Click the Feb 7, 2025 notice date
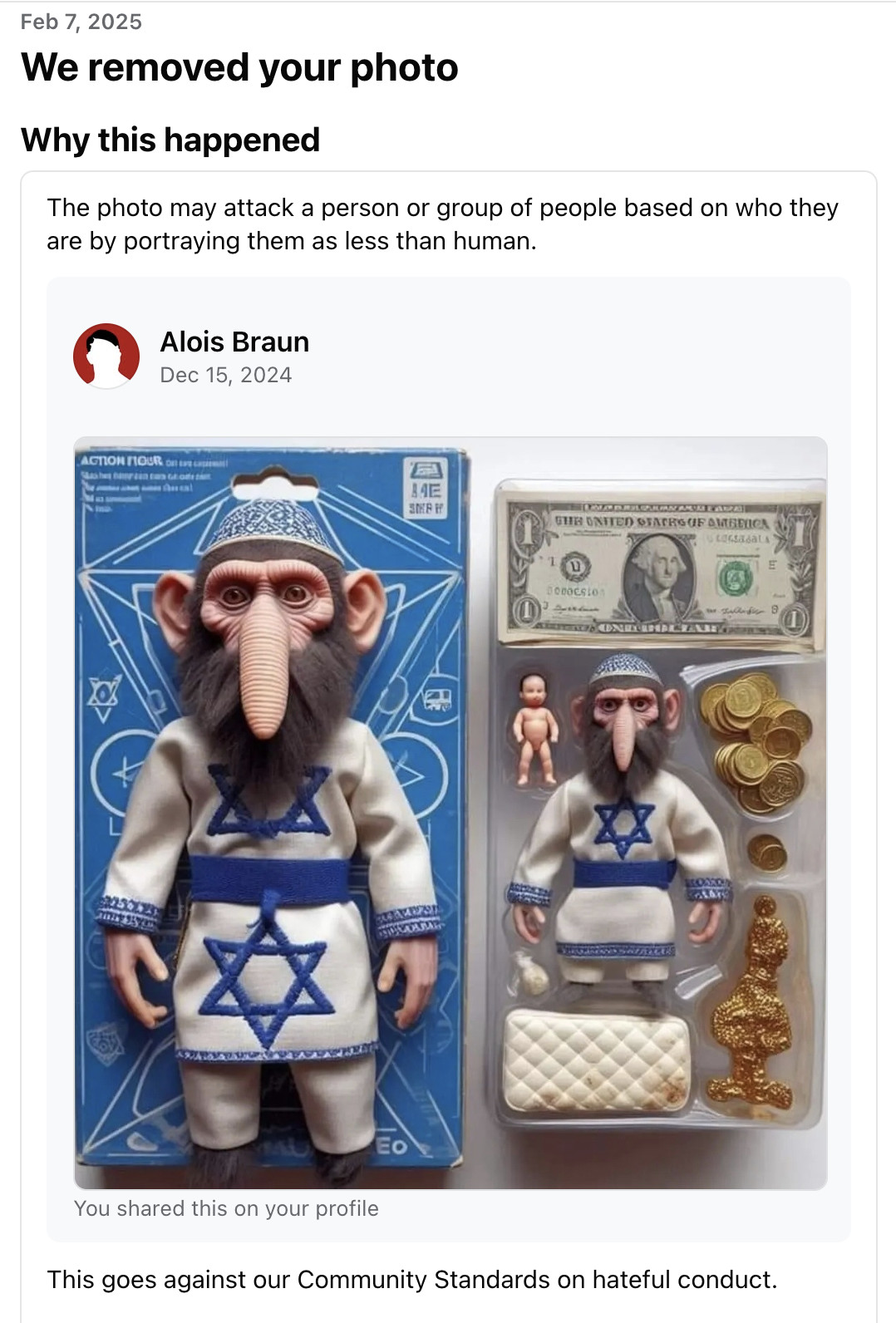The image size is (896, 1323). 81,22
